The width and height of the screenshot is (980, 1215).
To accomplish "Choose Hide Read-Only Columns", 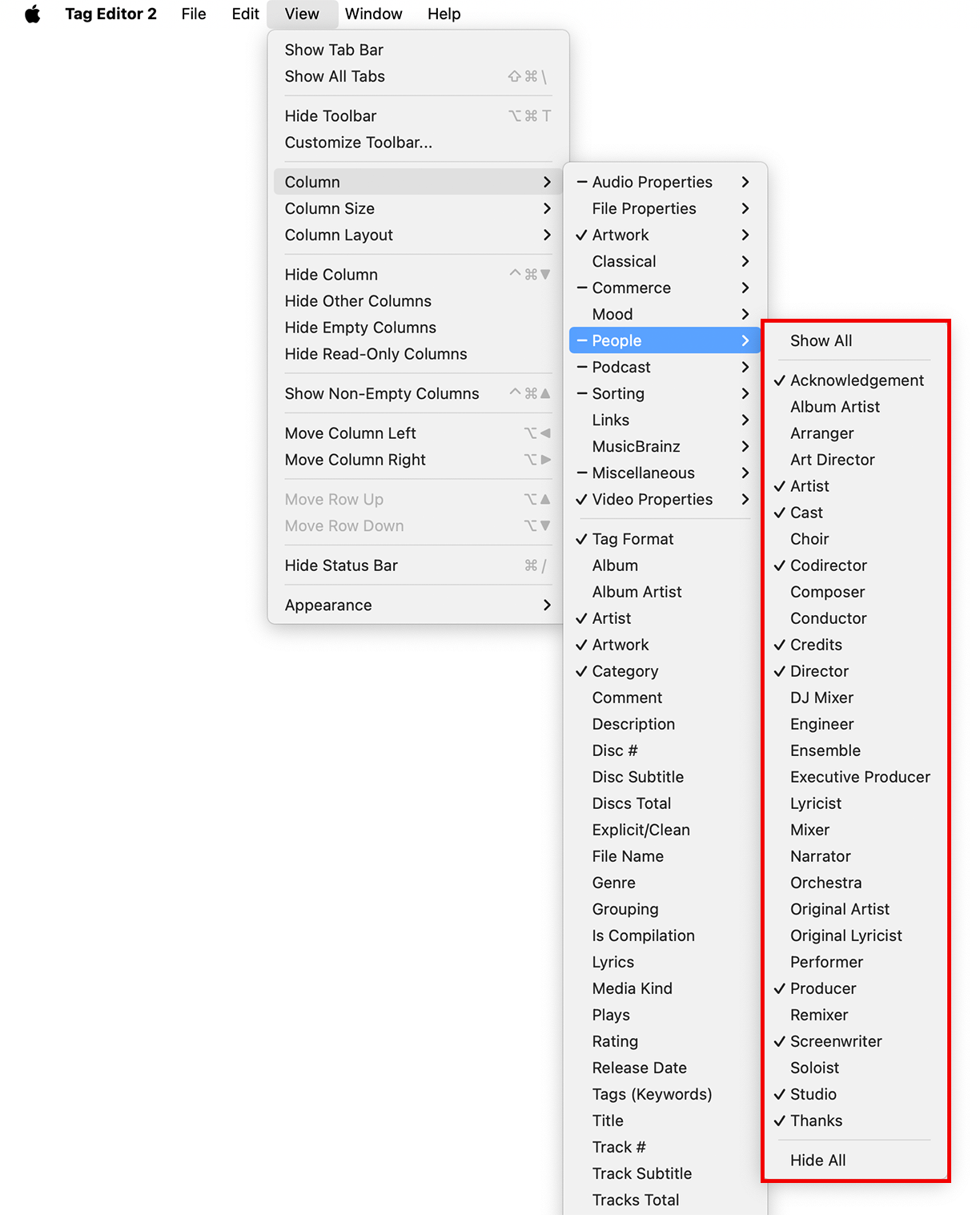I will [418, 354].
